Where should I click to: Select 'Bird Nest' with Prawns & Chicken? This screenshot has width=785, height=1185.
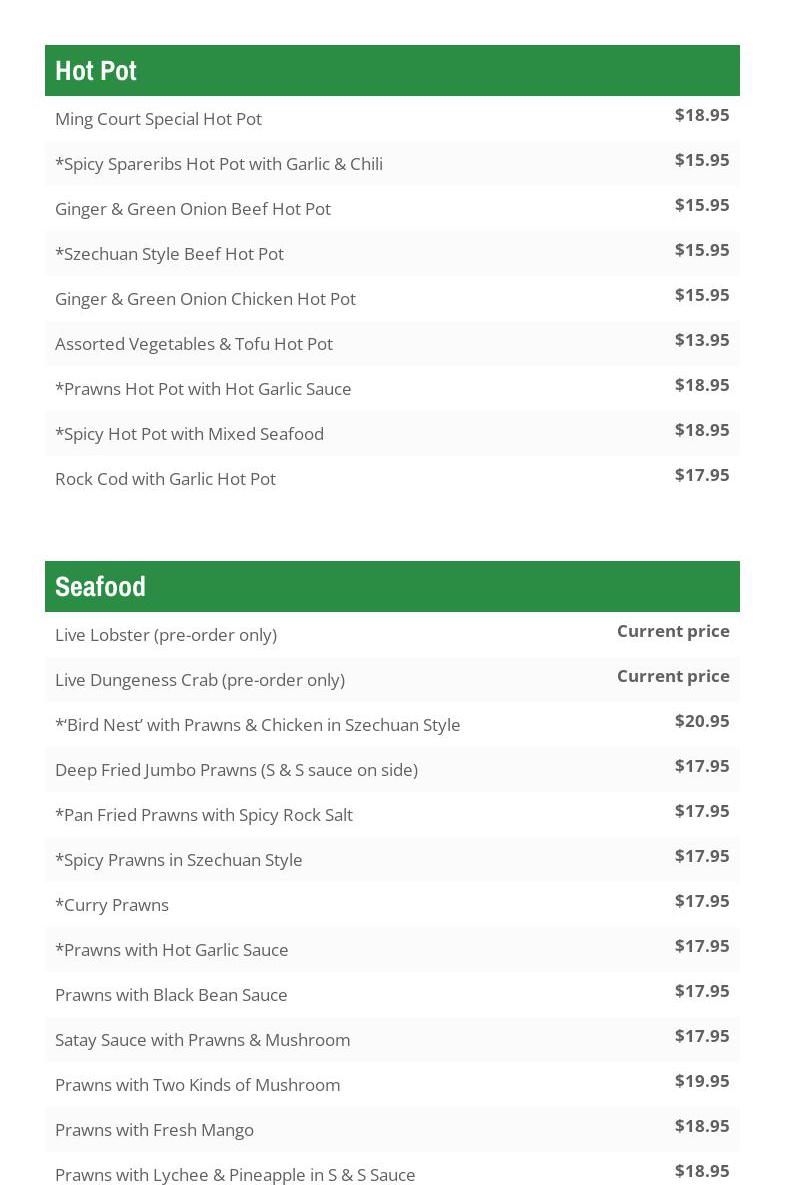pyautogui.click(x=258, y=725)
